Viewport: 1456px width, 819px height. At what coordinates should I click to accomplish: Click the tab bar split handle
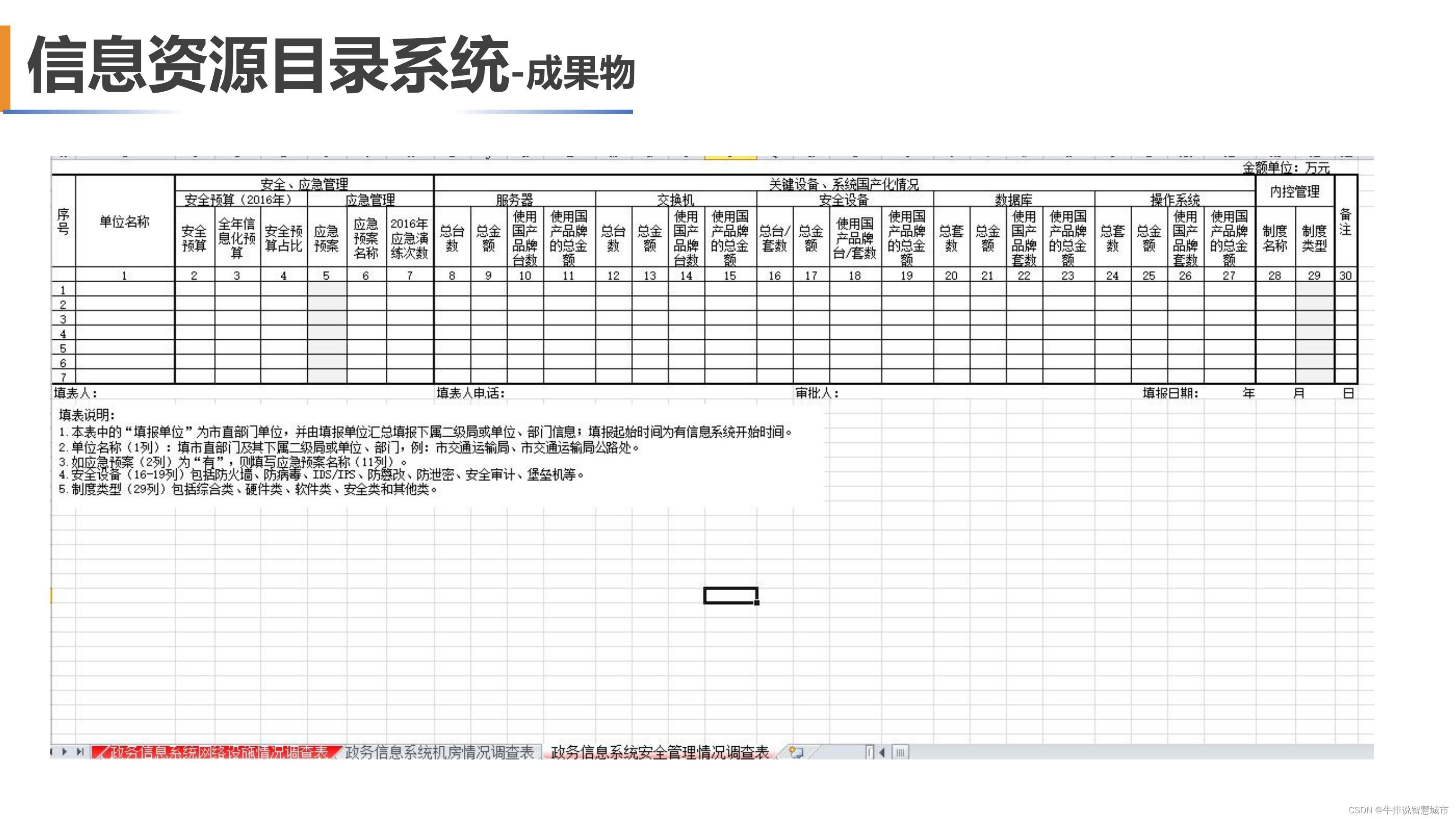click(x=869, y=752)
